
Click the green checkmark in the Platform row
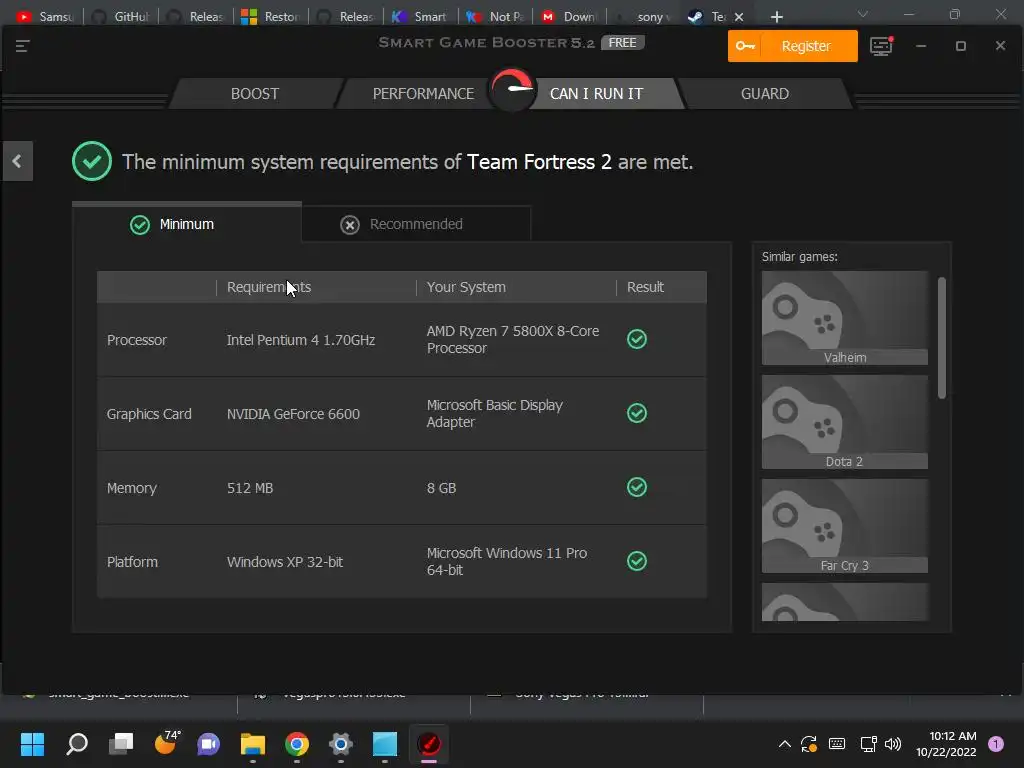tap(637, 561)
